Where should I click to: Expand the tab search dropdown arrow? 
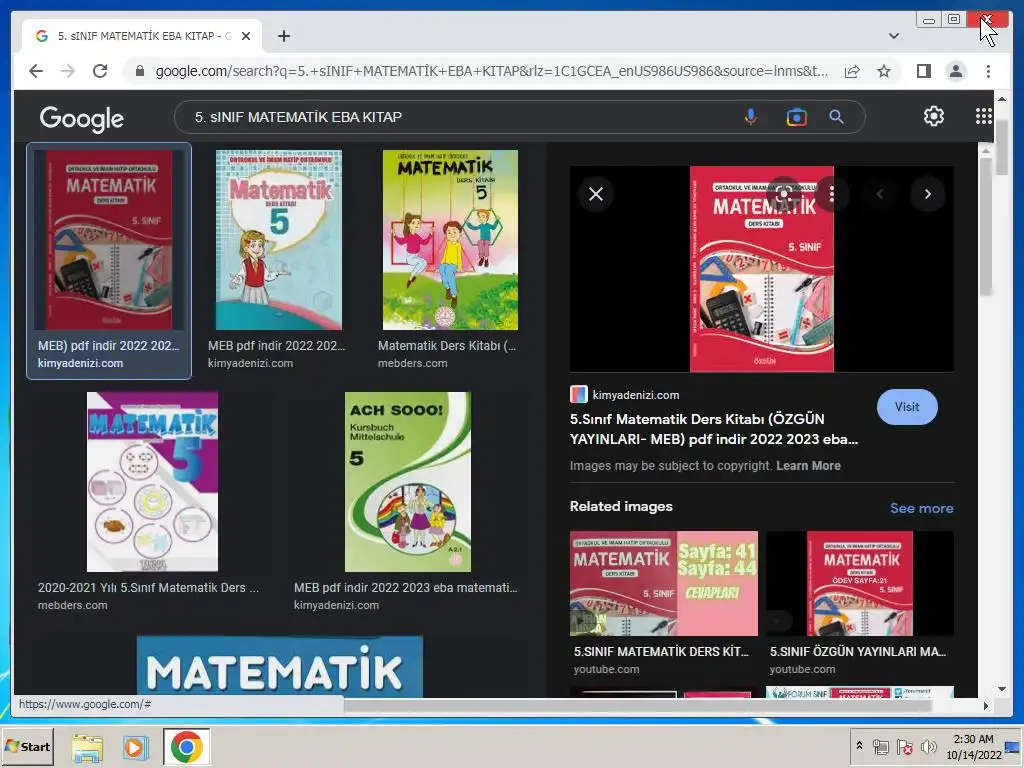[893, 36]
